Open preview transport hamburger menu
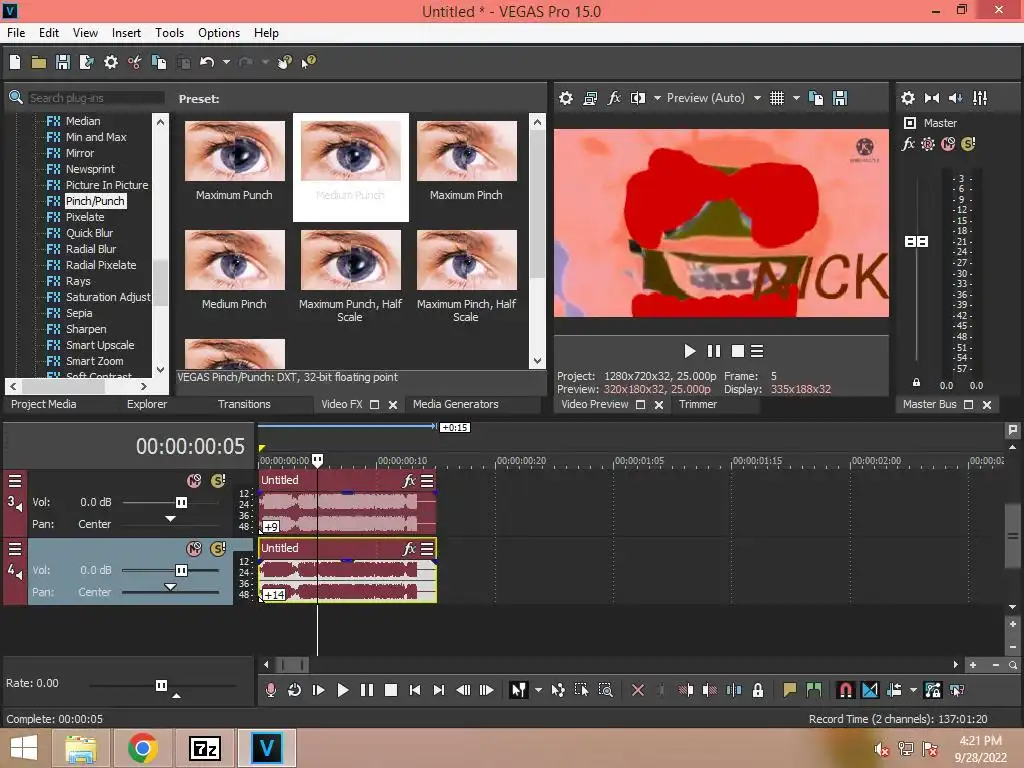Image resolution: width=1024 pixels, height=768 pixels. tap(757, 351)
